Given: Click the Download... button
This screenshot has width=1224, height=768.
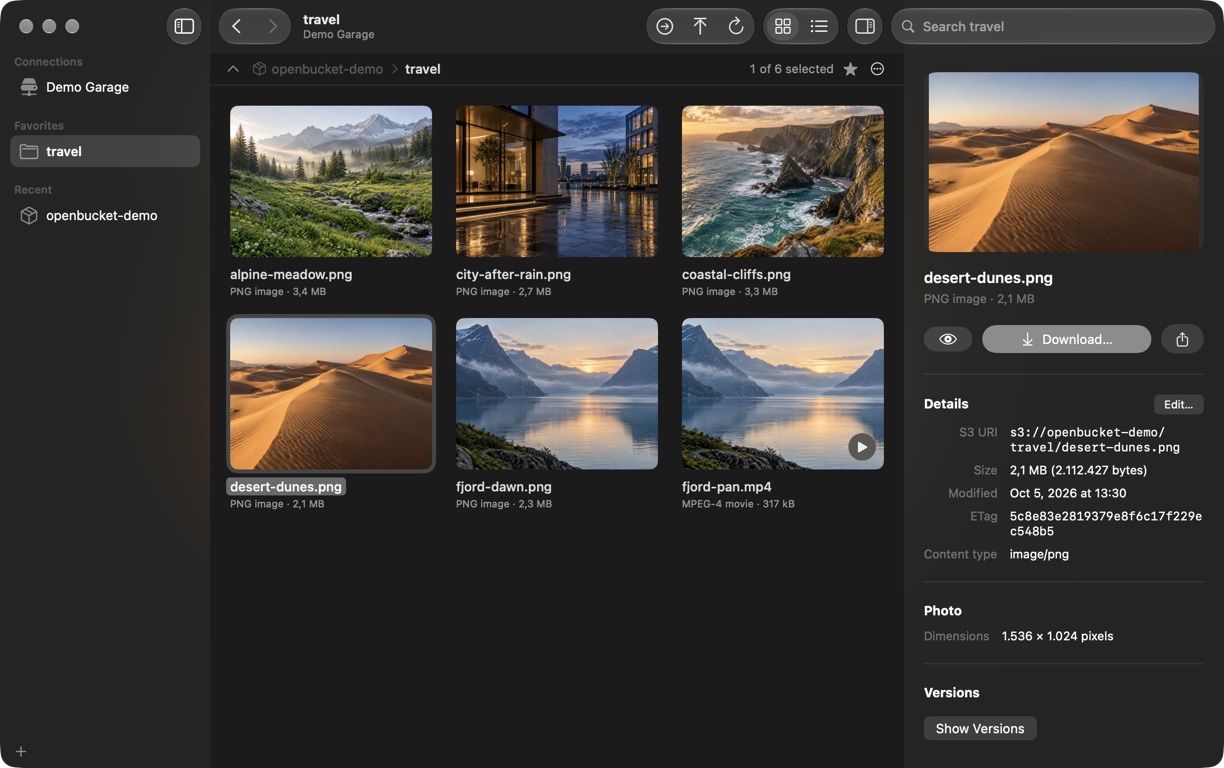Looking at the screenshot, I should tap(1066, 339).
